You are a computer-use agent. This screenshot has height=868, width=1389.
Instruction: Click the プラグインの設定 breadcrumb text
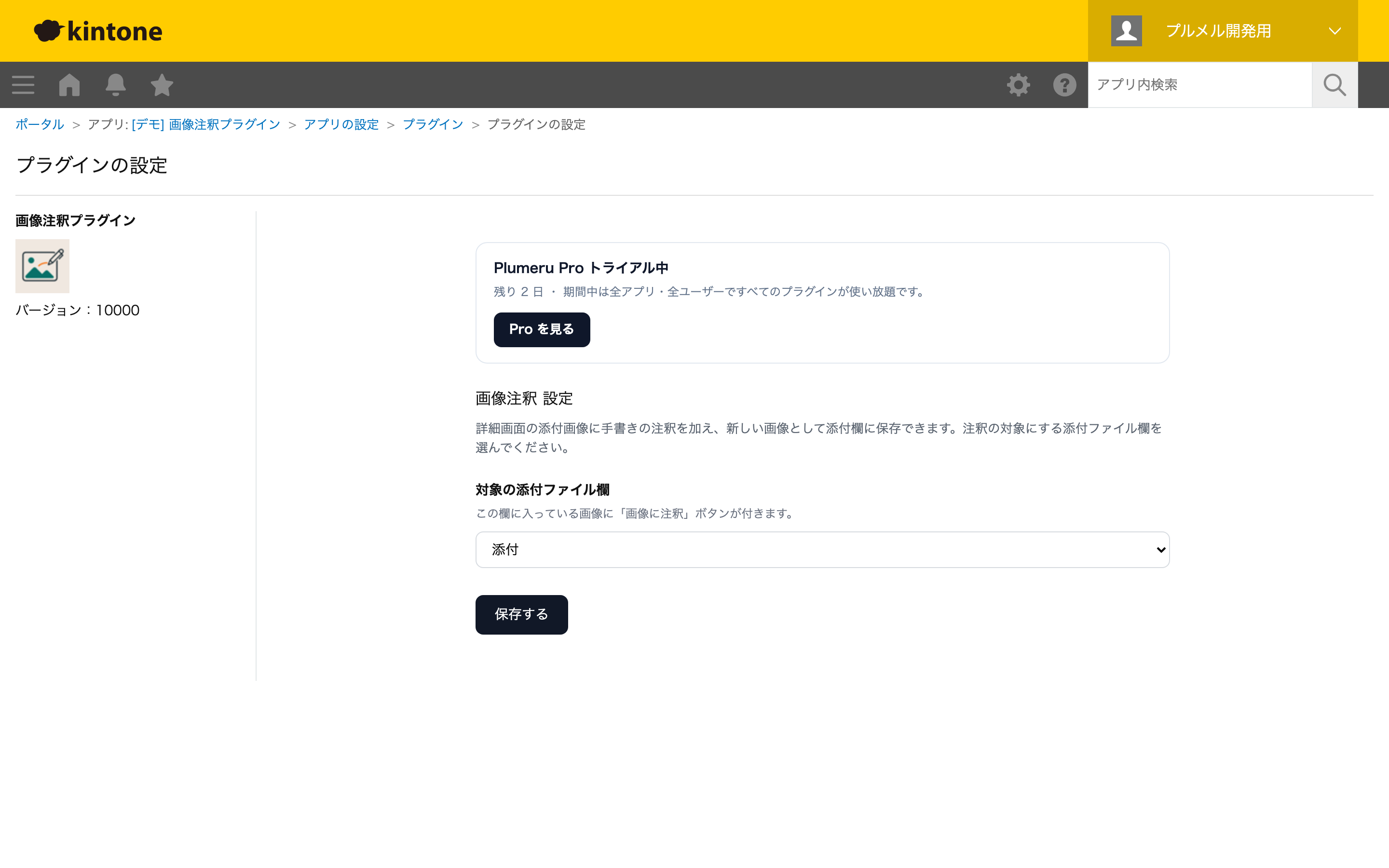(536, 124)
